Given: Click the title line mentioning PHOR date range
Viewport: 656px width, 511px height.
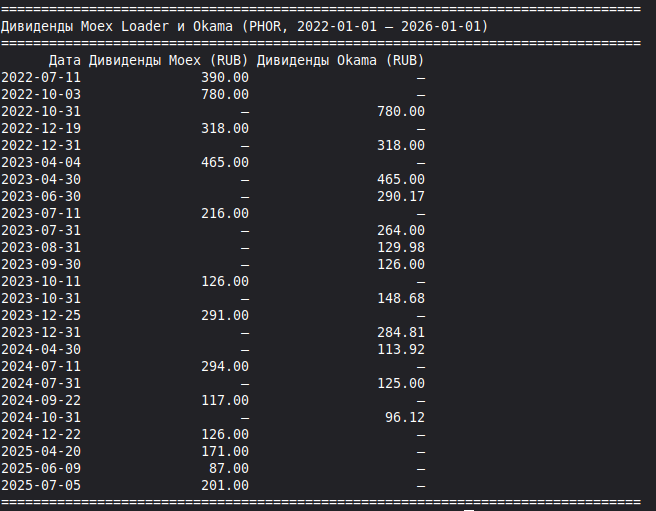Looking at the screenshot, I should tap(244, 26).
